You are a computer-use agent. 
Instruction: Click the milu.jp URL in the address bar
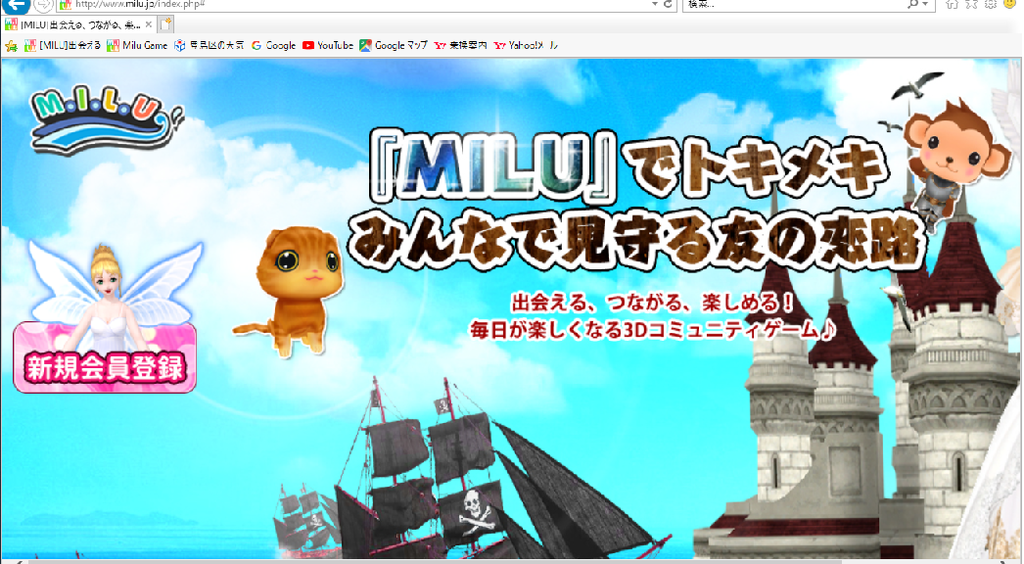(140, 4)
